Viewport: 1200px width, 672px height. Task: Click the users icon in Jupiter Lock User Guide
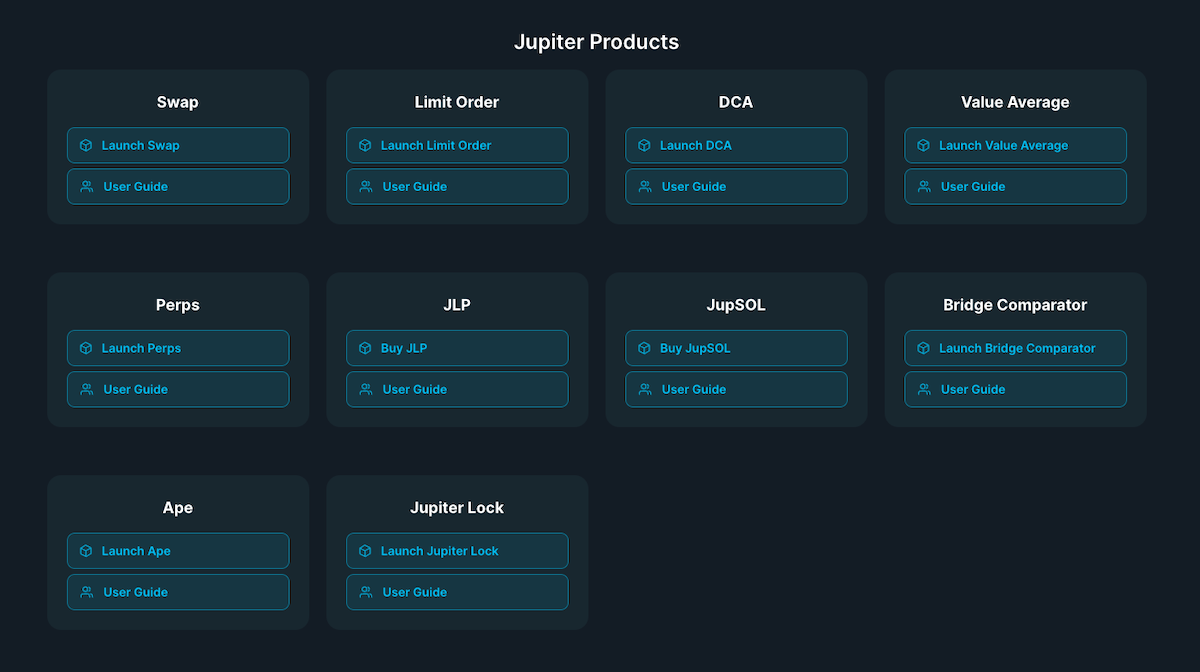[x=366, y=593]
